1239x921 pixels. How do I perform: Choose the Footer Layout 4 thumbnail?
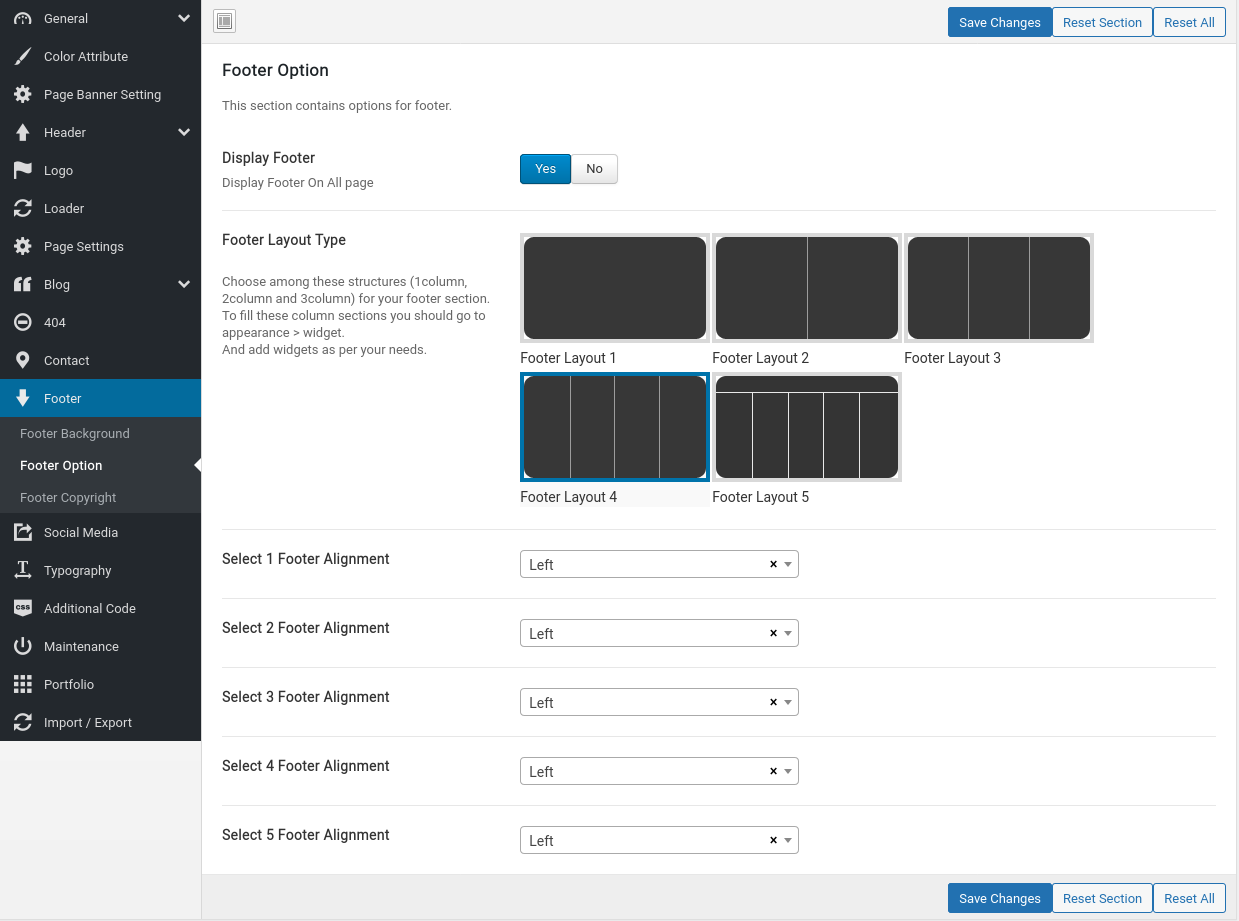point(615,427)
